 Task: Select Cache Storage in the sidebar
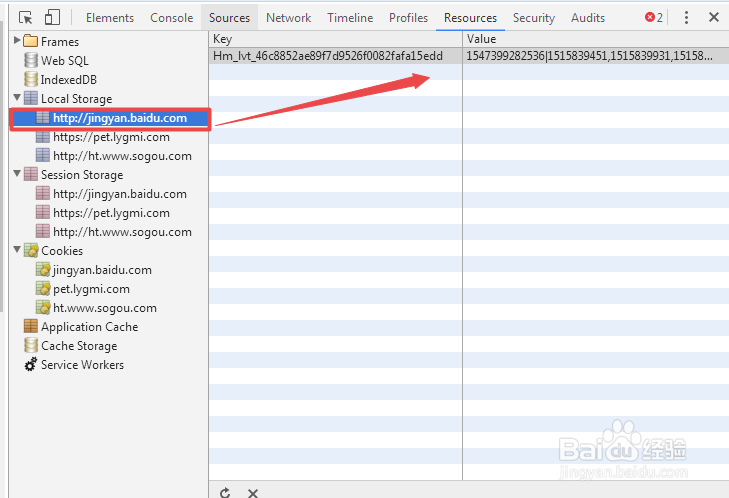(x=79, y=346)
